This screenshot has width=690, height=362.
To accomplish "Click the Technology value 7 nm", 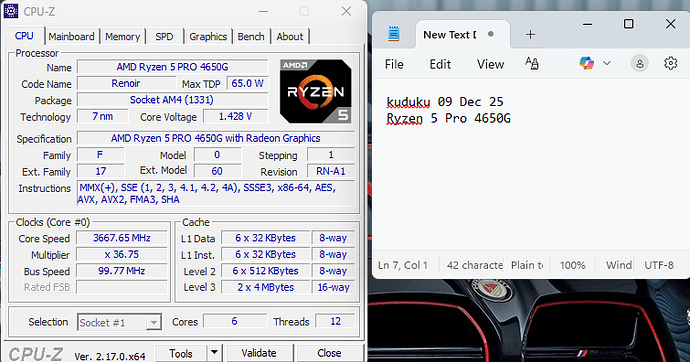I will click(x=103, y=116).
